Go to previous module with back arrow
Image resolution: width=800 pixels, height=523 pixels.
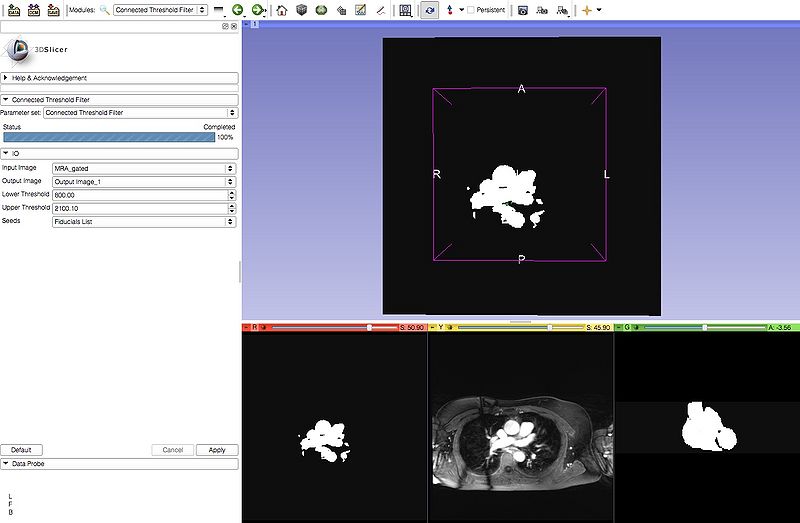237,9
